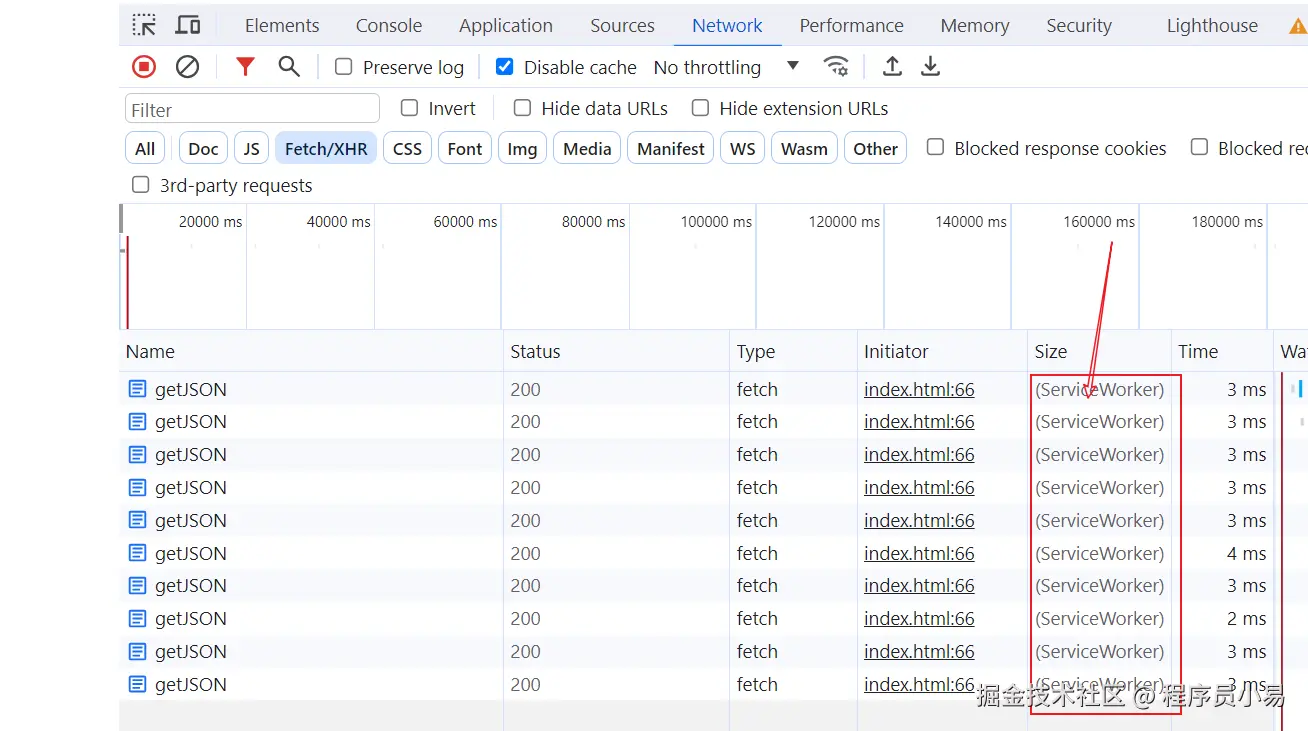Clear the network log
The image size is (1308, 731).
point(187,67)
